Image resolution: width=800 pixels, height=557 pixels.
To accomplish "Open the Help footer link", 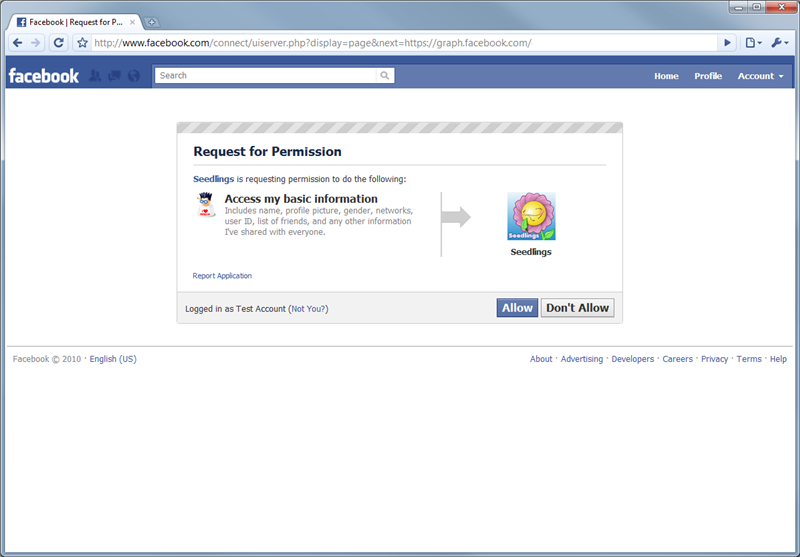I will click(x=778, y=359).
